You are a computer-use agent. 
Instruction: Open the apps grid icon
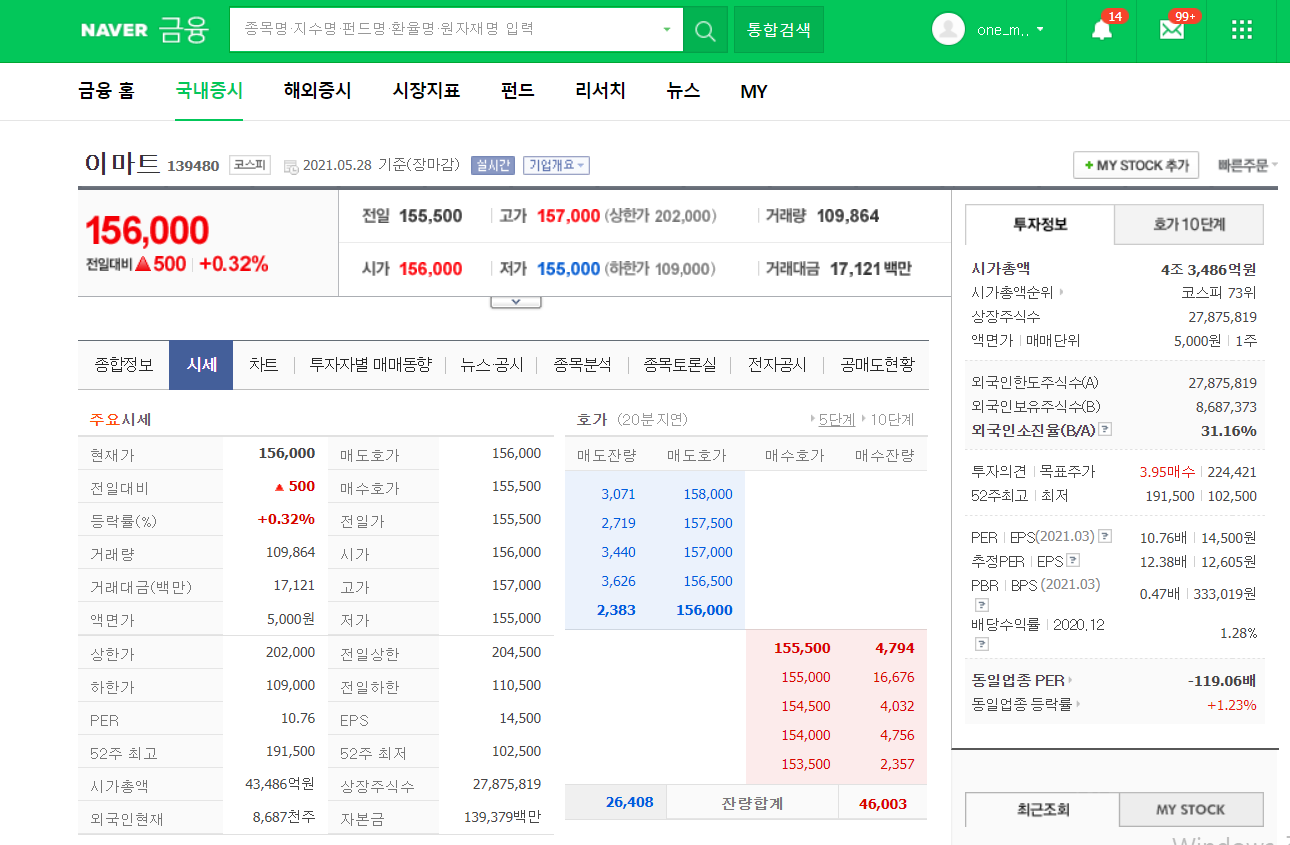coord(1242,29)
